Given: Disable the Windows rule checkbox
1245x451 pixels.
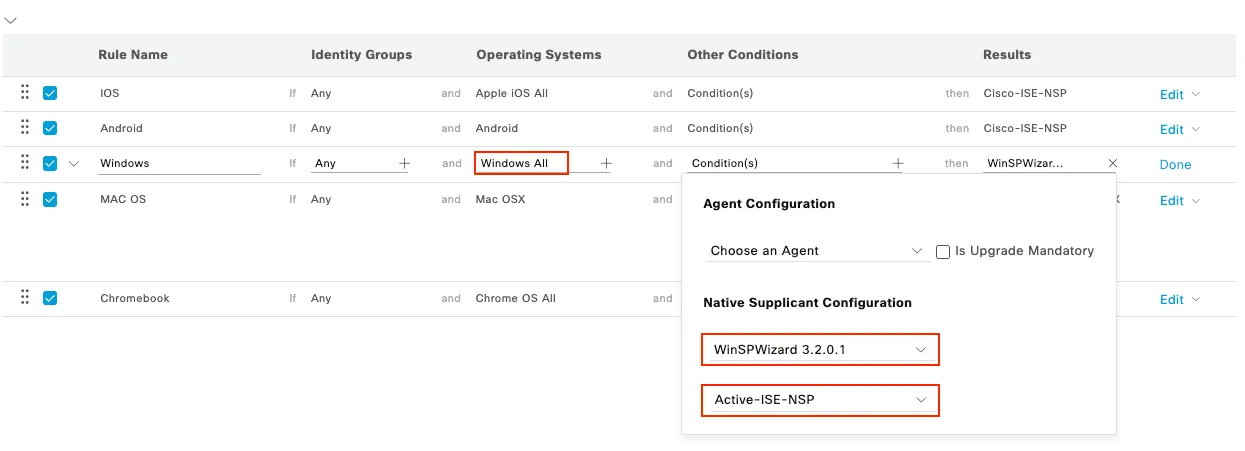Looking at the screenshot, I should (x=50, y=163).
